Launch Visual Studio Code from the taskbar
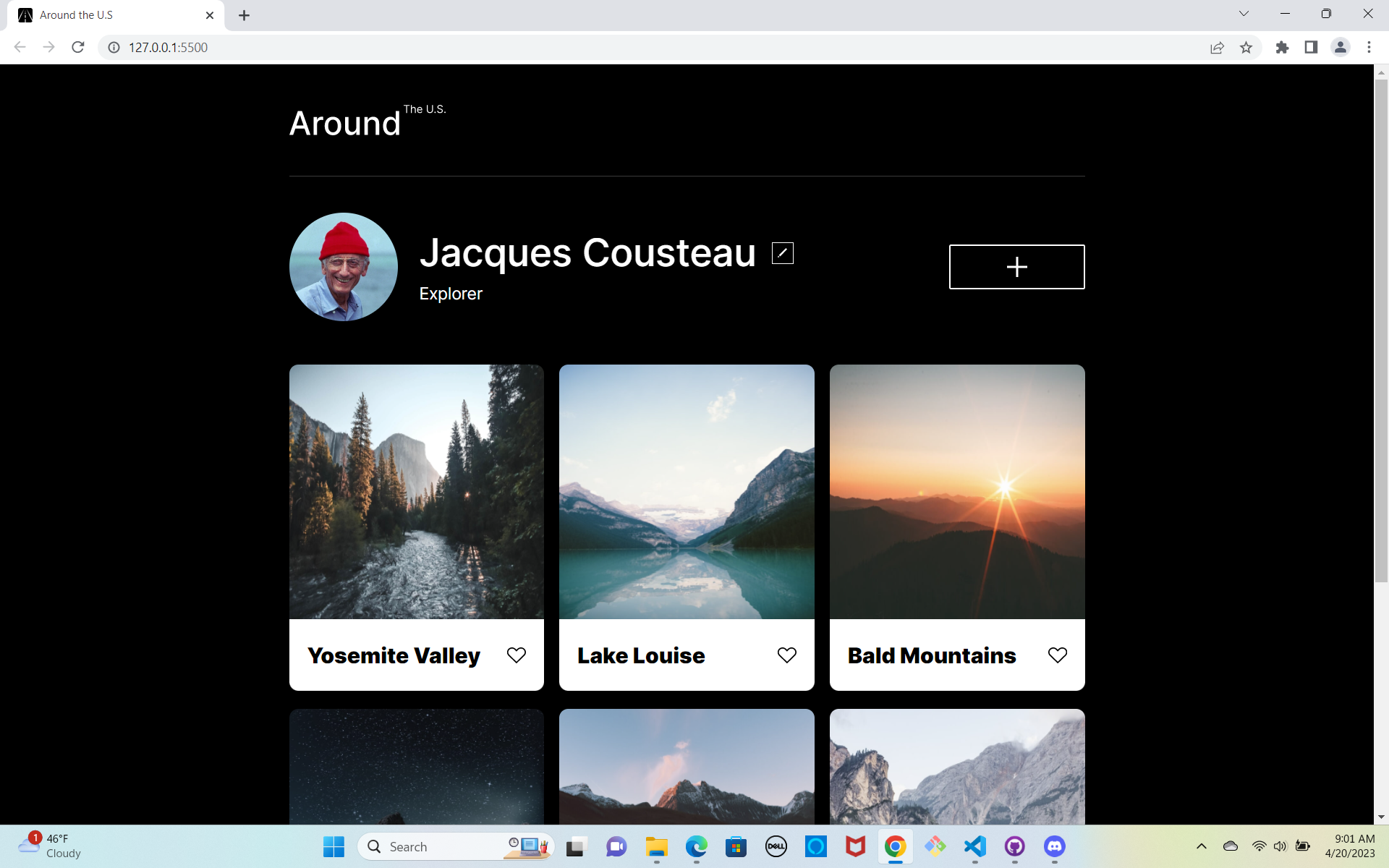The height and width of the screenshot is (868, 1389). pos(974,846)
